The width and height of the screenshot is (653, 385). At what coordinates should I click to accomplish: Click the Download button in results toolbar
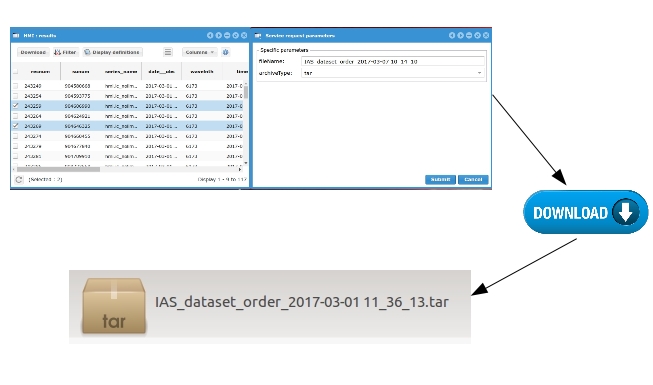click(33, 52)
